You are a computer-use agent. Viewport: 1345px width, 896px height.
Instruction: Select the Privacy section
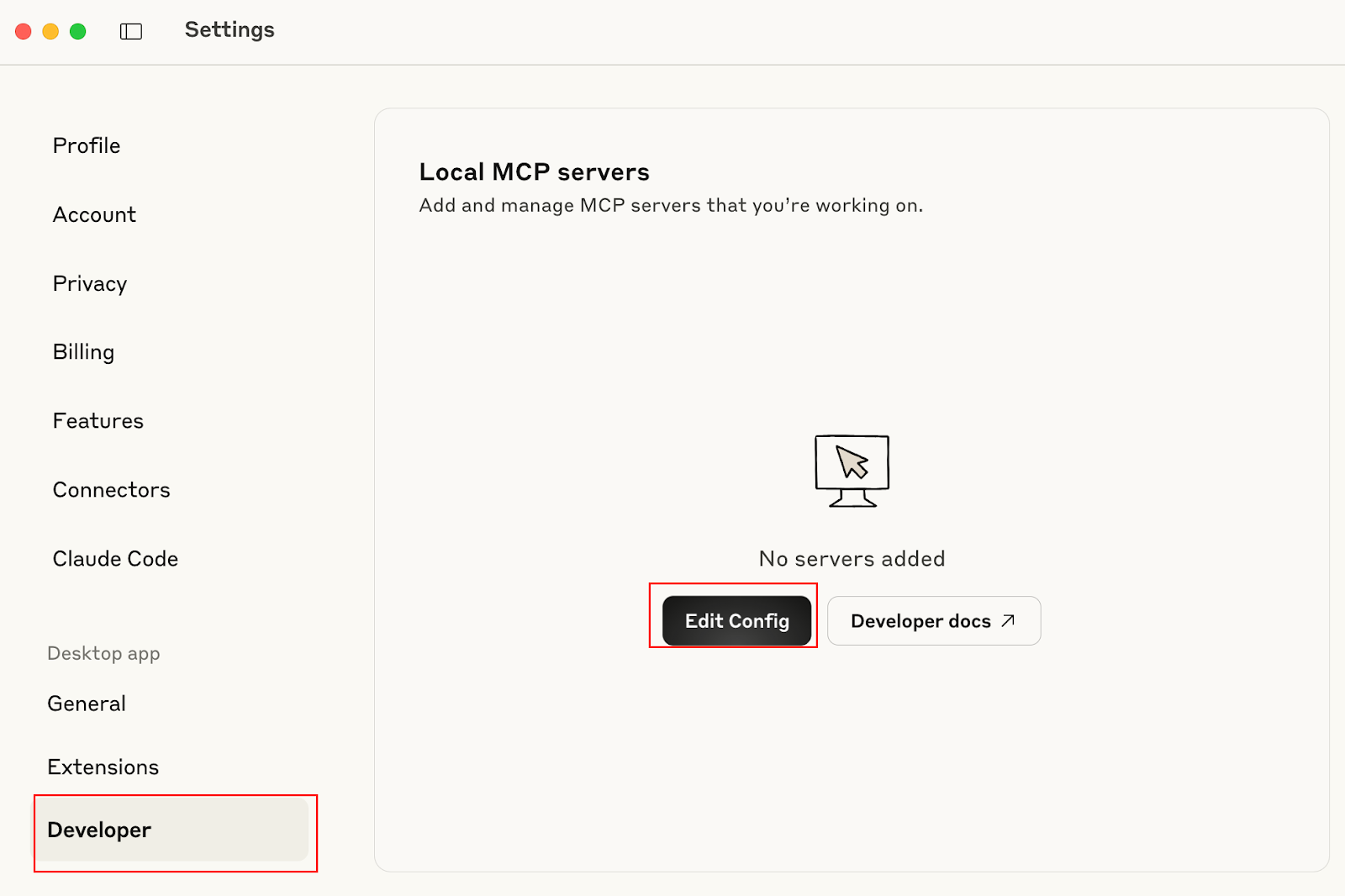coord(90,283)
